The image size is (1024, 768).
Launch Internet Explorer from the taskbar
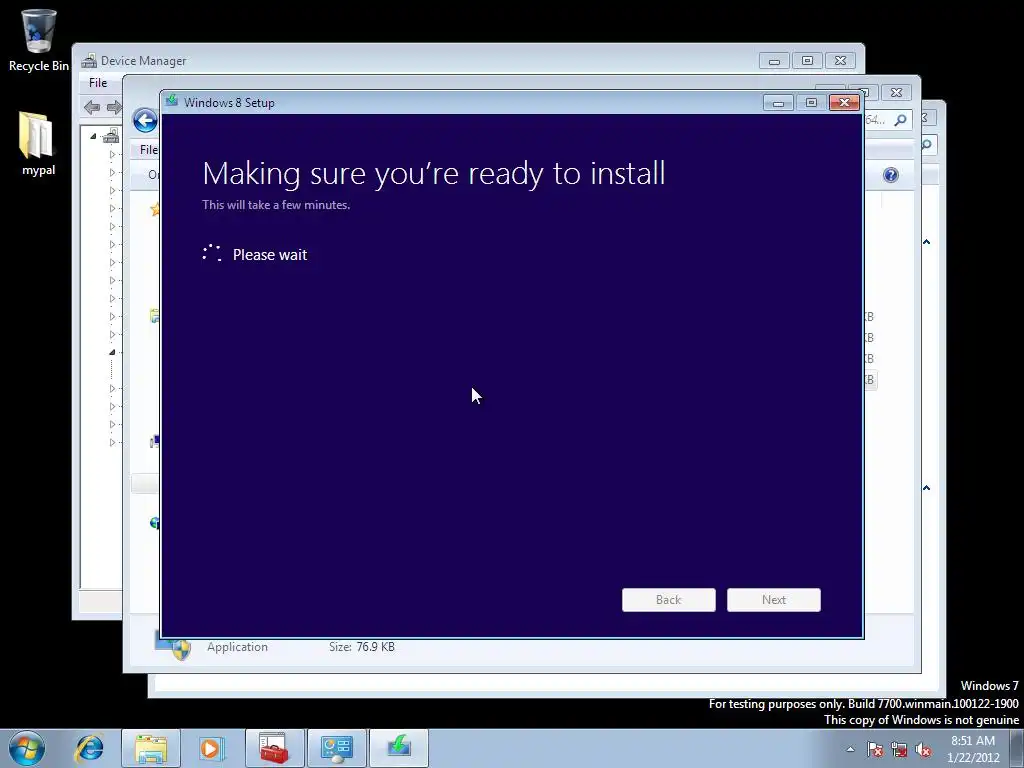89,748
